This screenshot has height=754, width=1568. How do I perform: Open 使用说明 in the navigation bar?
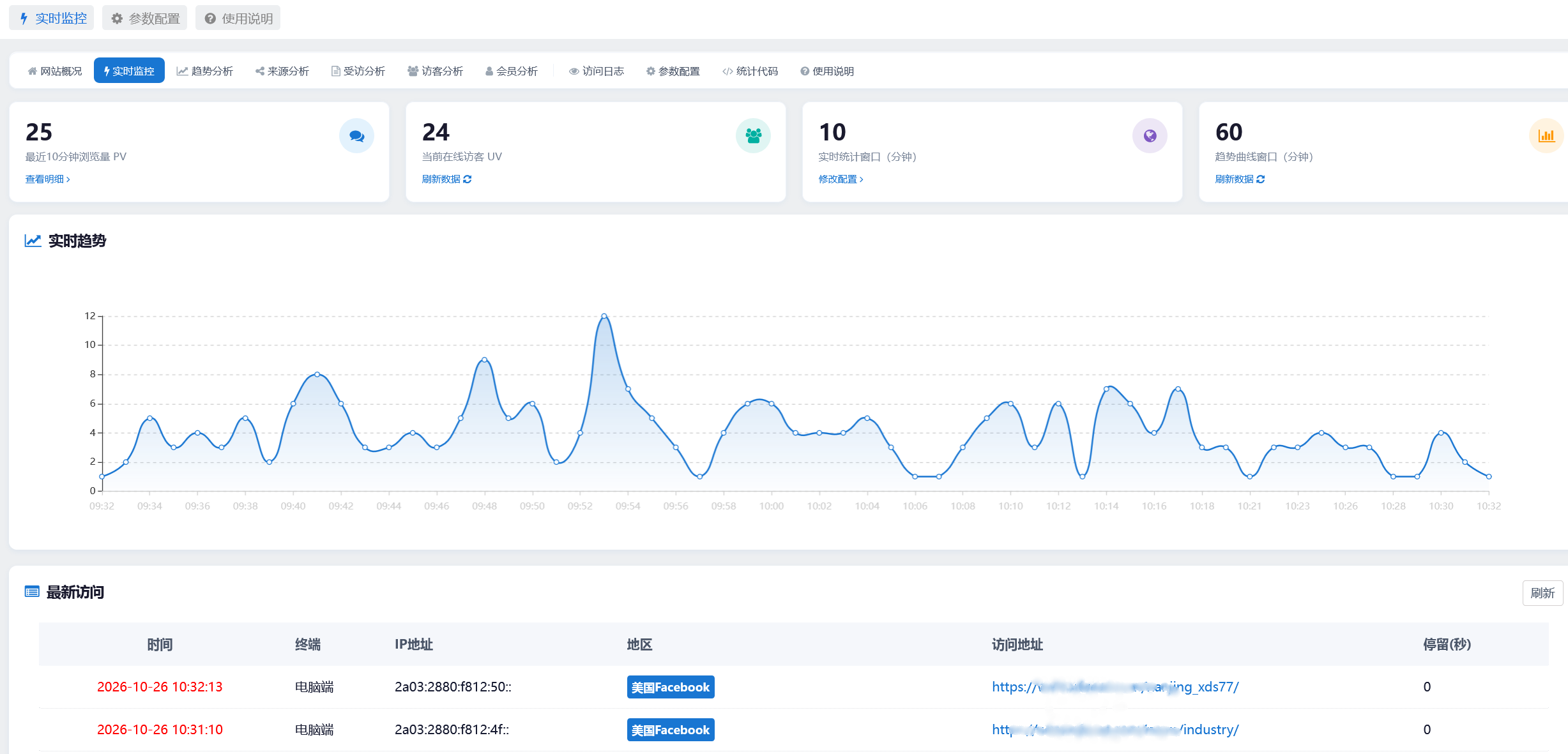(x=826, y=71)
